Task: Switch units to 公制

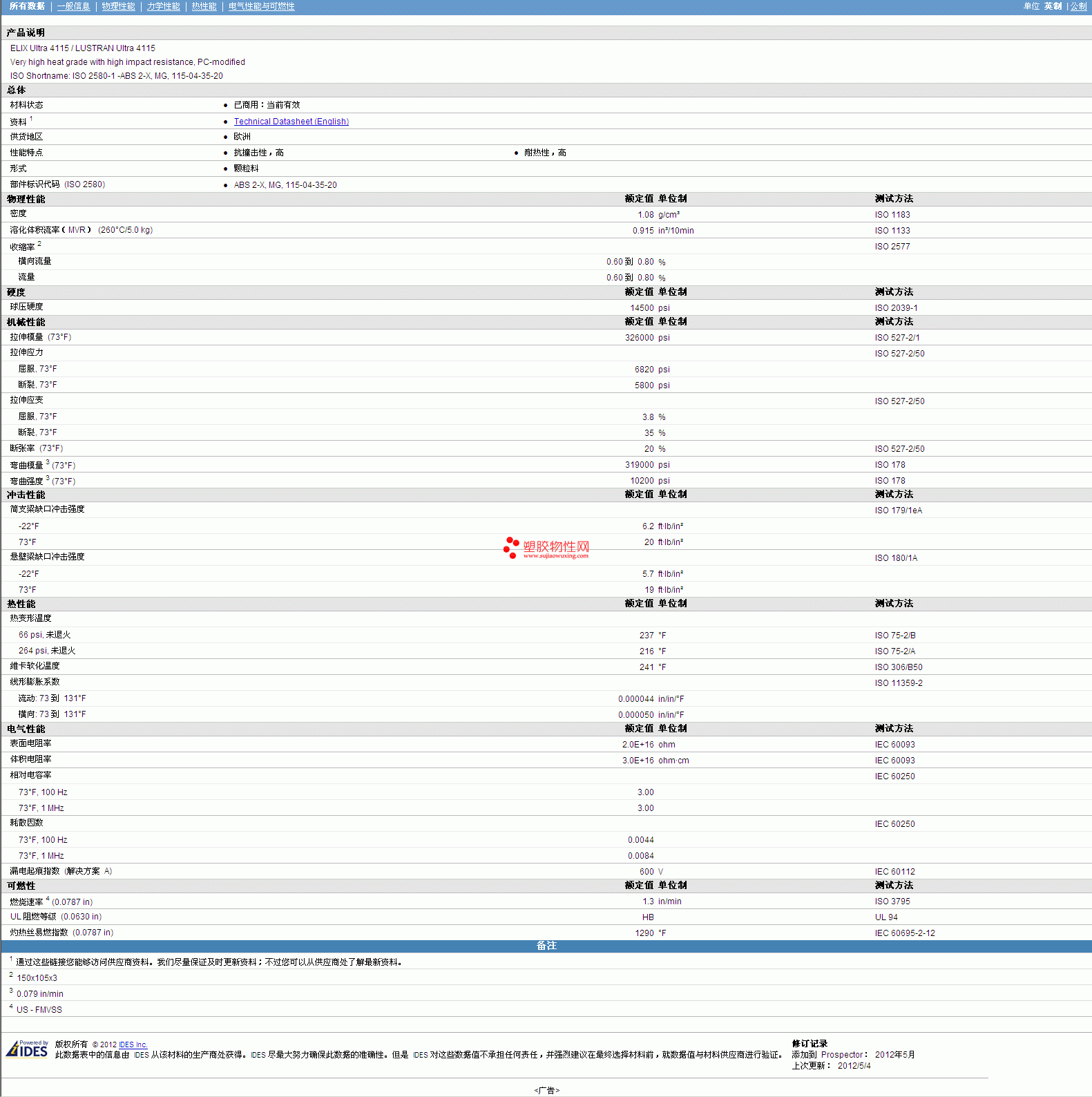Action: pyautogui.click(x=1078, y=6)
